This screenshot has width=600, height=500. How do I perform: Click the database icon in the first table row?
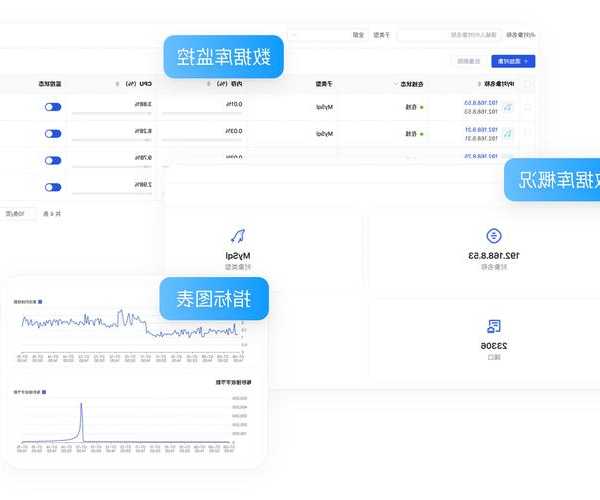pos(508,106)
